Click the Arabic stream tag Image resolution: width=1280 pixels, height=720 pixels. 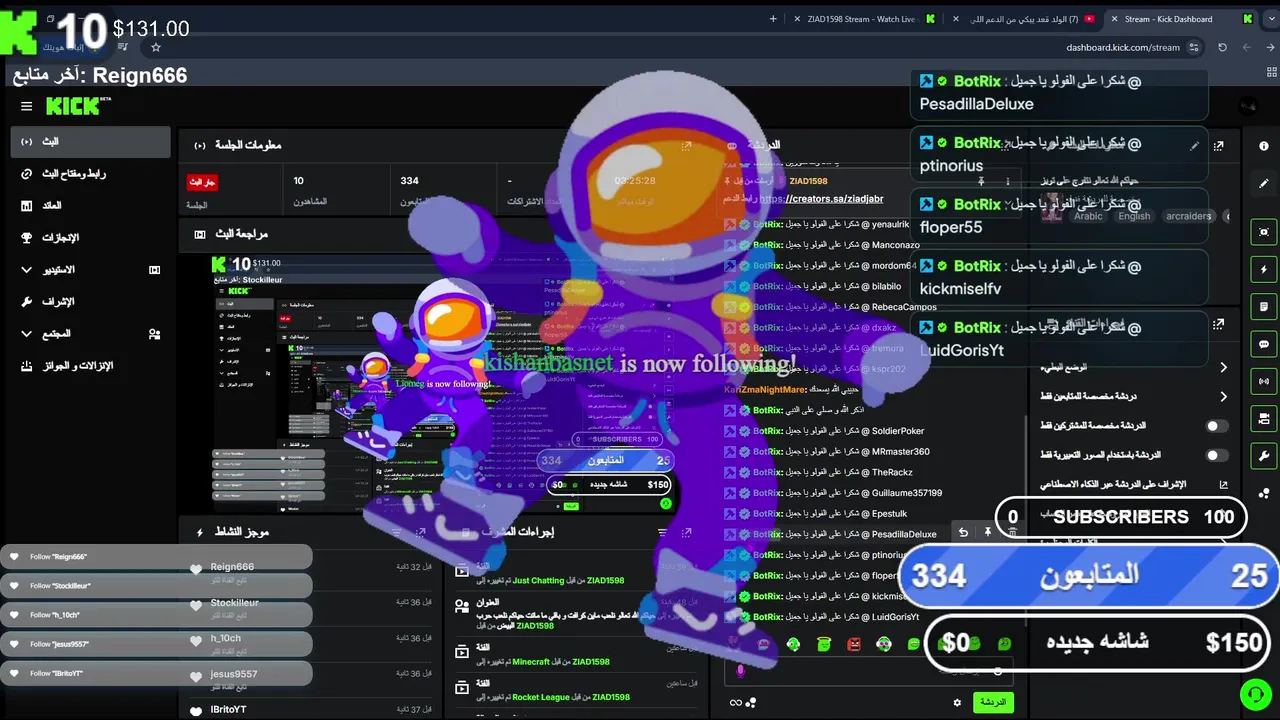[1088, 216]
